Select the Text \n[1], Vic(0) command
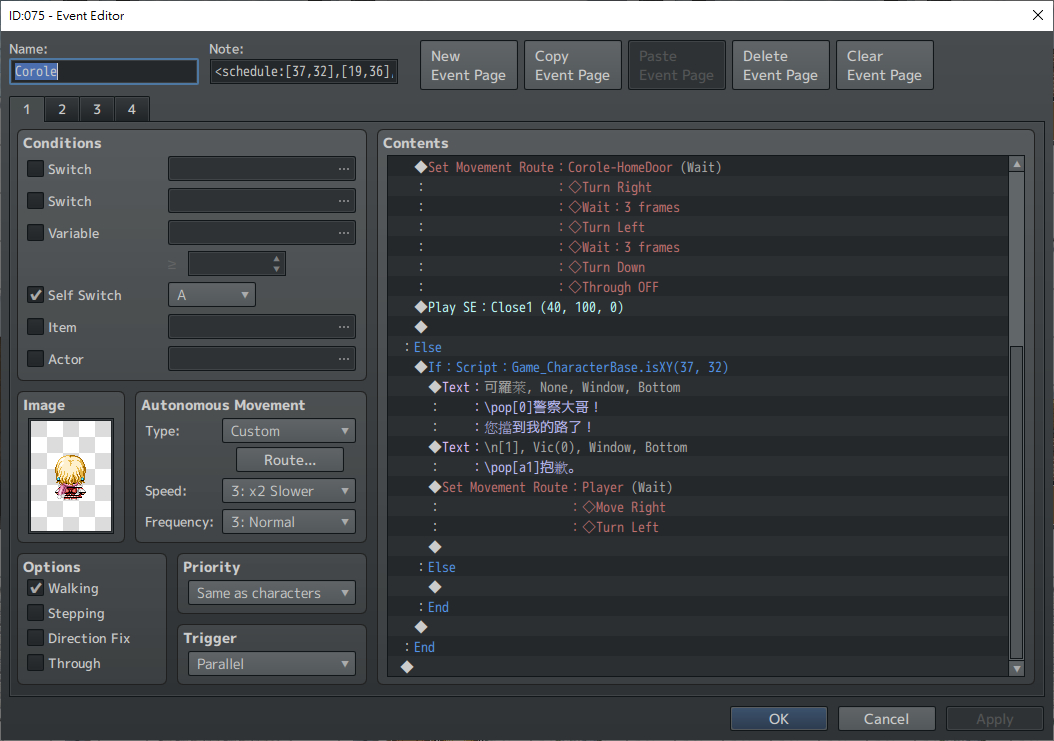The height and width of the screenshot is (741, 1054). coord(697,447)
